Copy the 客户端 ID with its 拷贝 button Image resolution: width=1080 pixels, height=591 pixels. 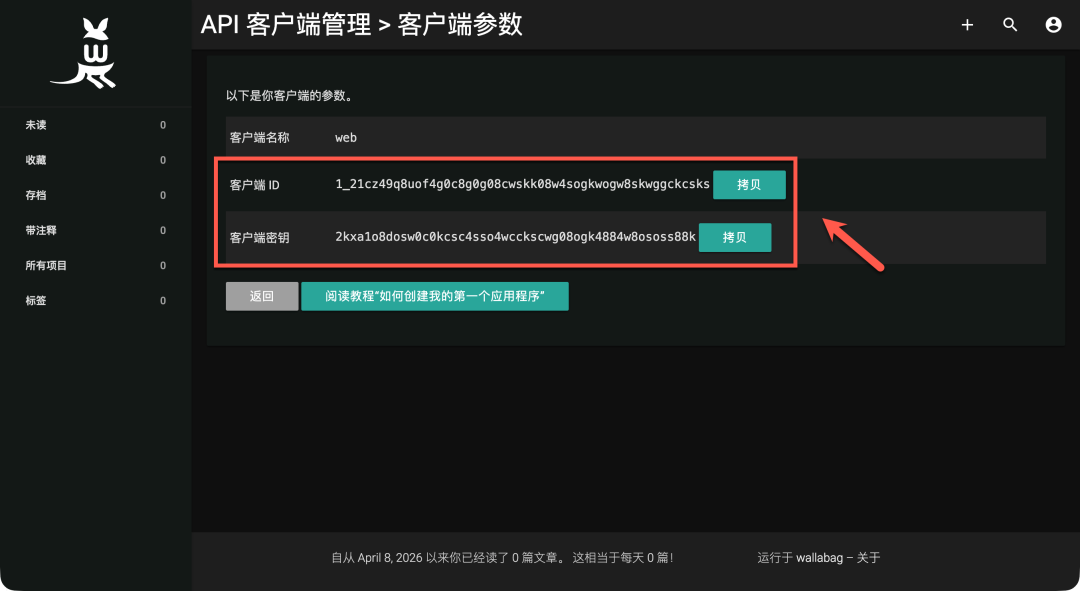[749, 184]
